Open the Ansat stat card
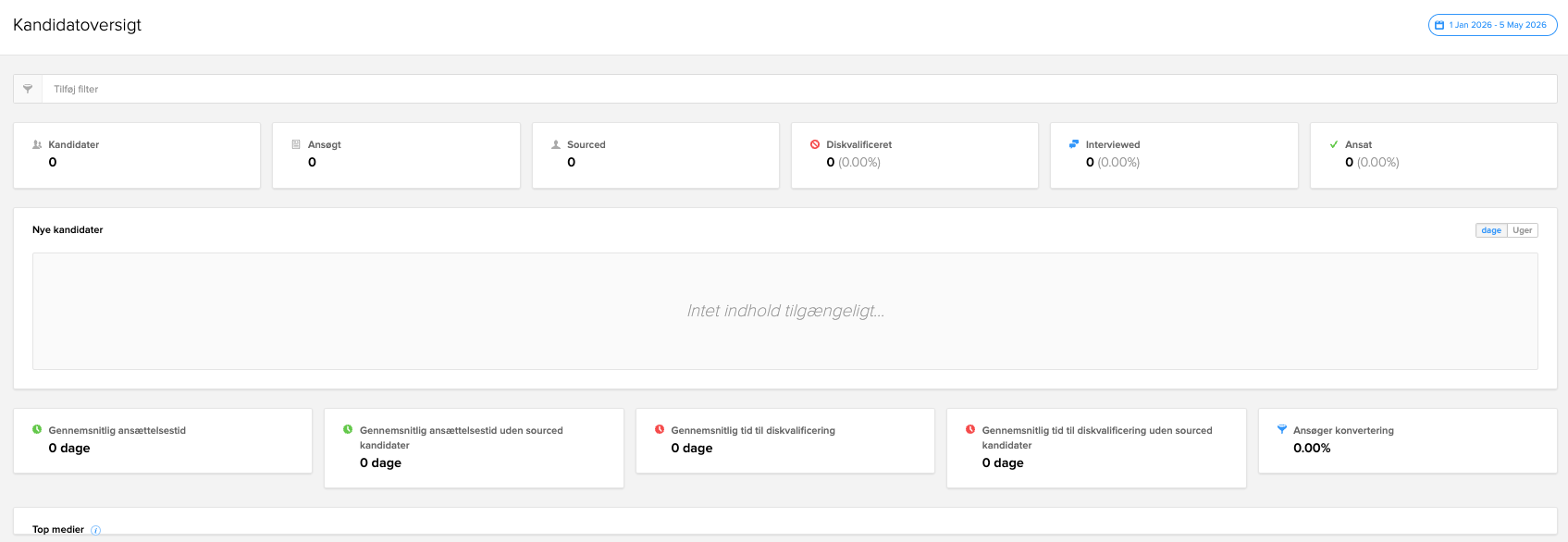 click(x=1434, y=155)
